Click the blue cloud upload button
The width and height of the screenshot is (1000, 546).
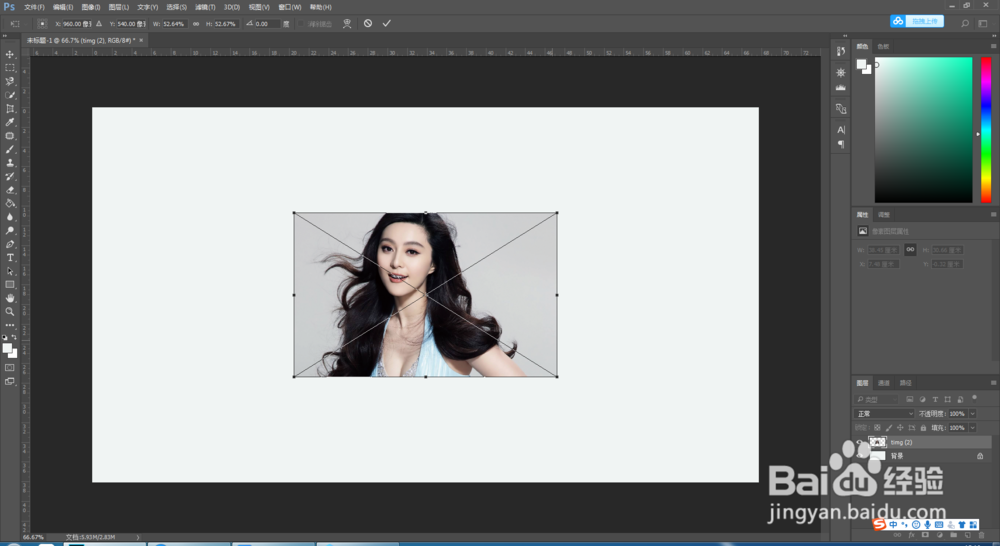point(917,21)
